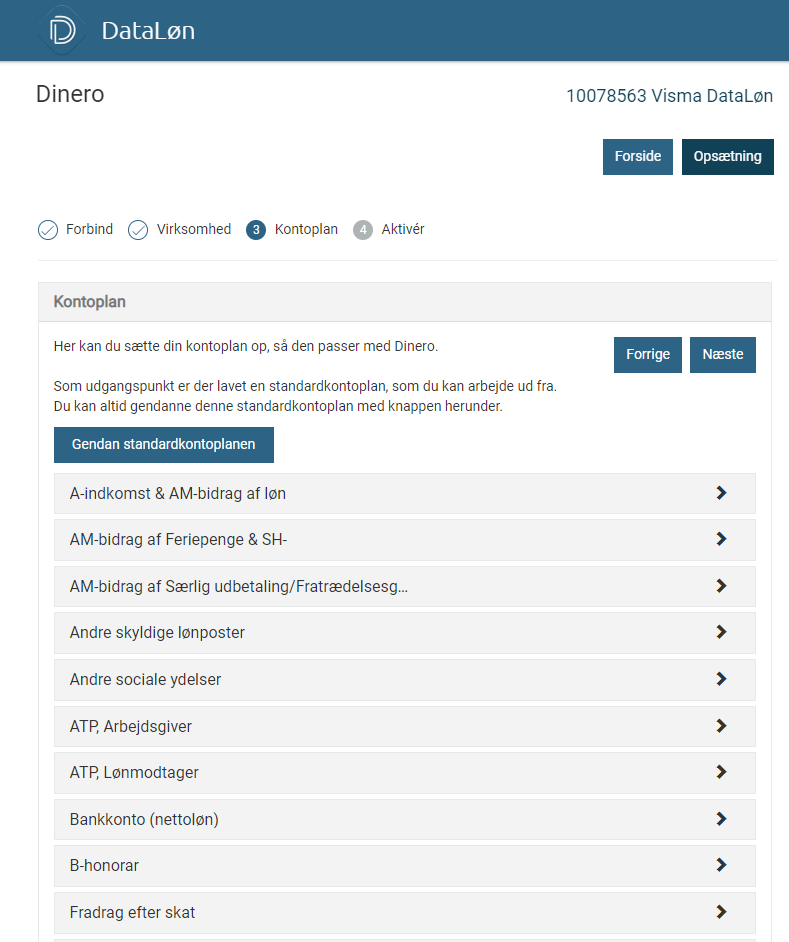Screen dimensions: 789x942
Task: Click the Virksomhed step checkmark icon
Action: [138, 229]
